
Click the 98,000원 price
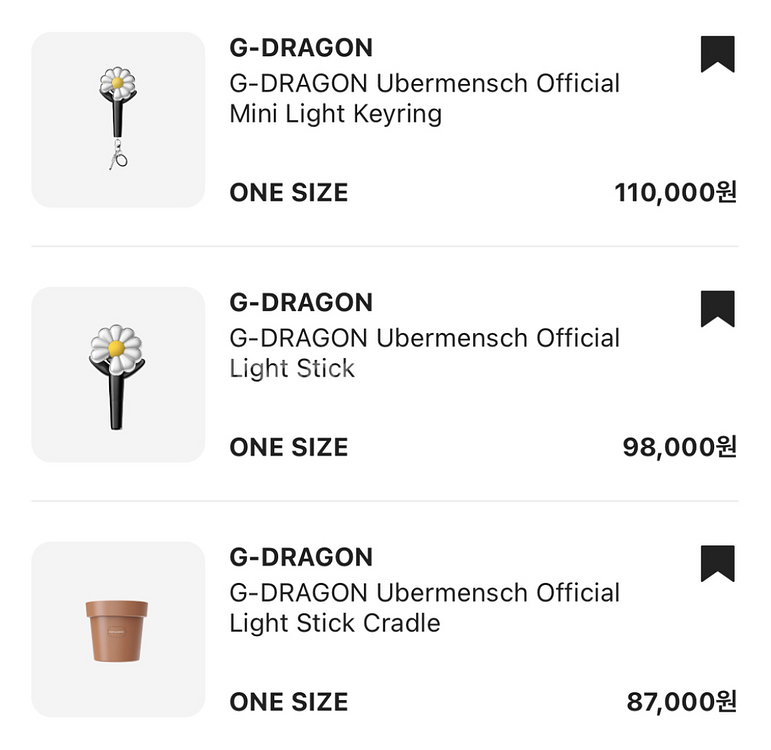(680, 448)
